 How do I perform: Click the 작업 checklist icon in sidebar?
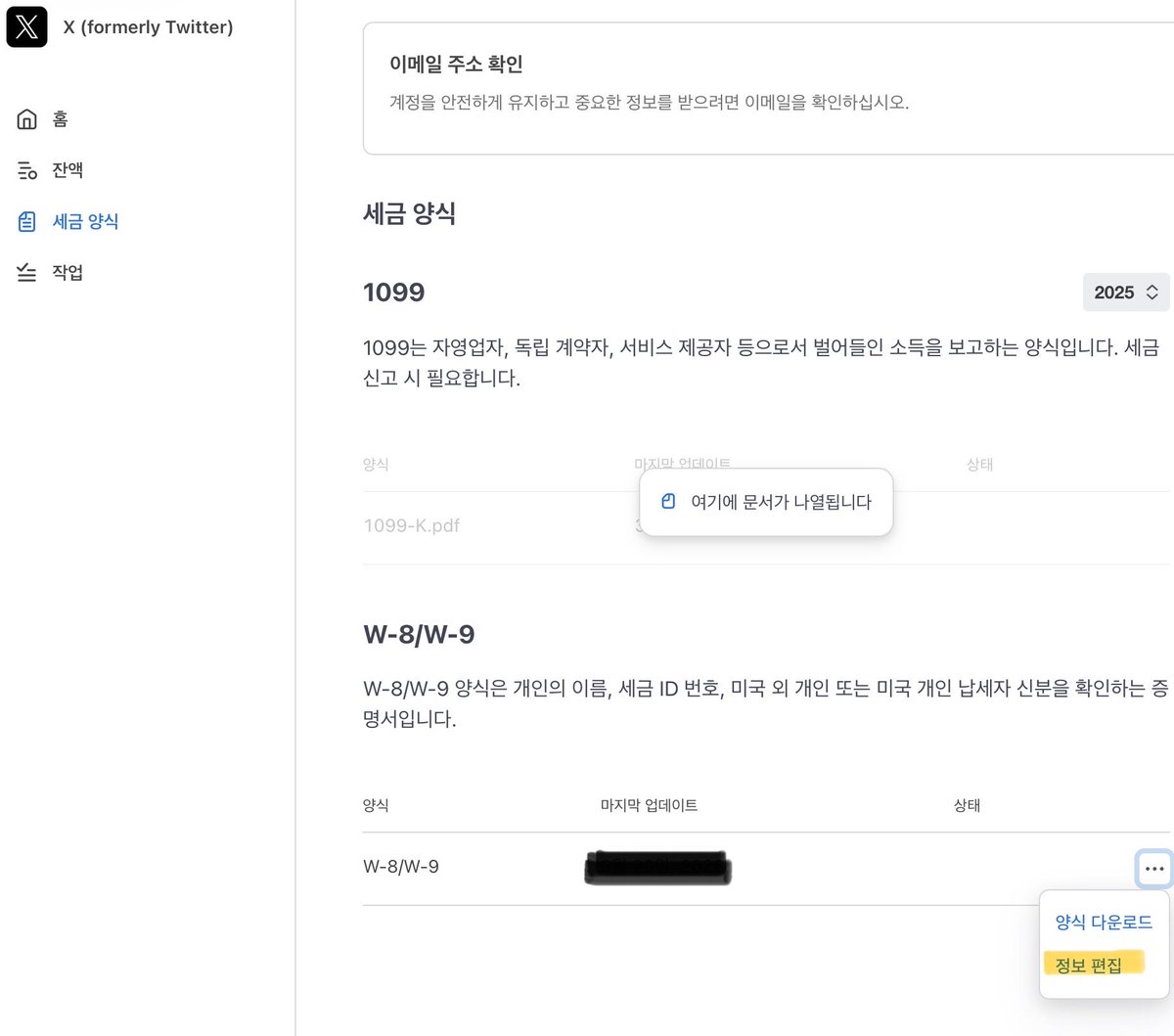26,272
